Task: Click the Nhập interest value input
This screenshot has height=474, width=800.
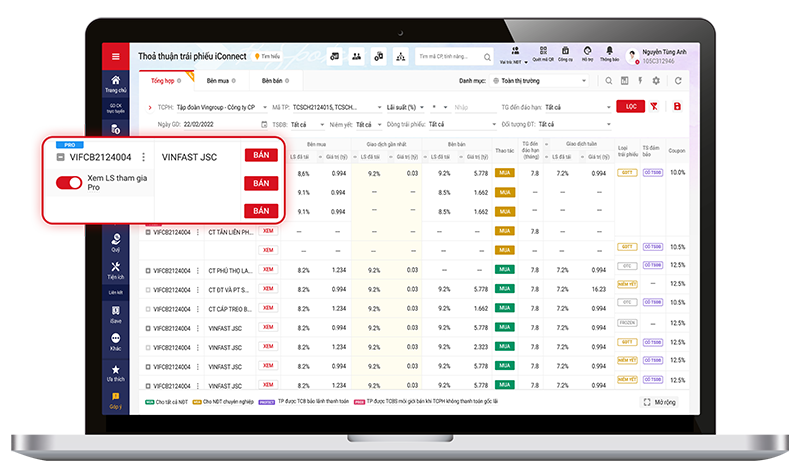Action: [474, 107]
